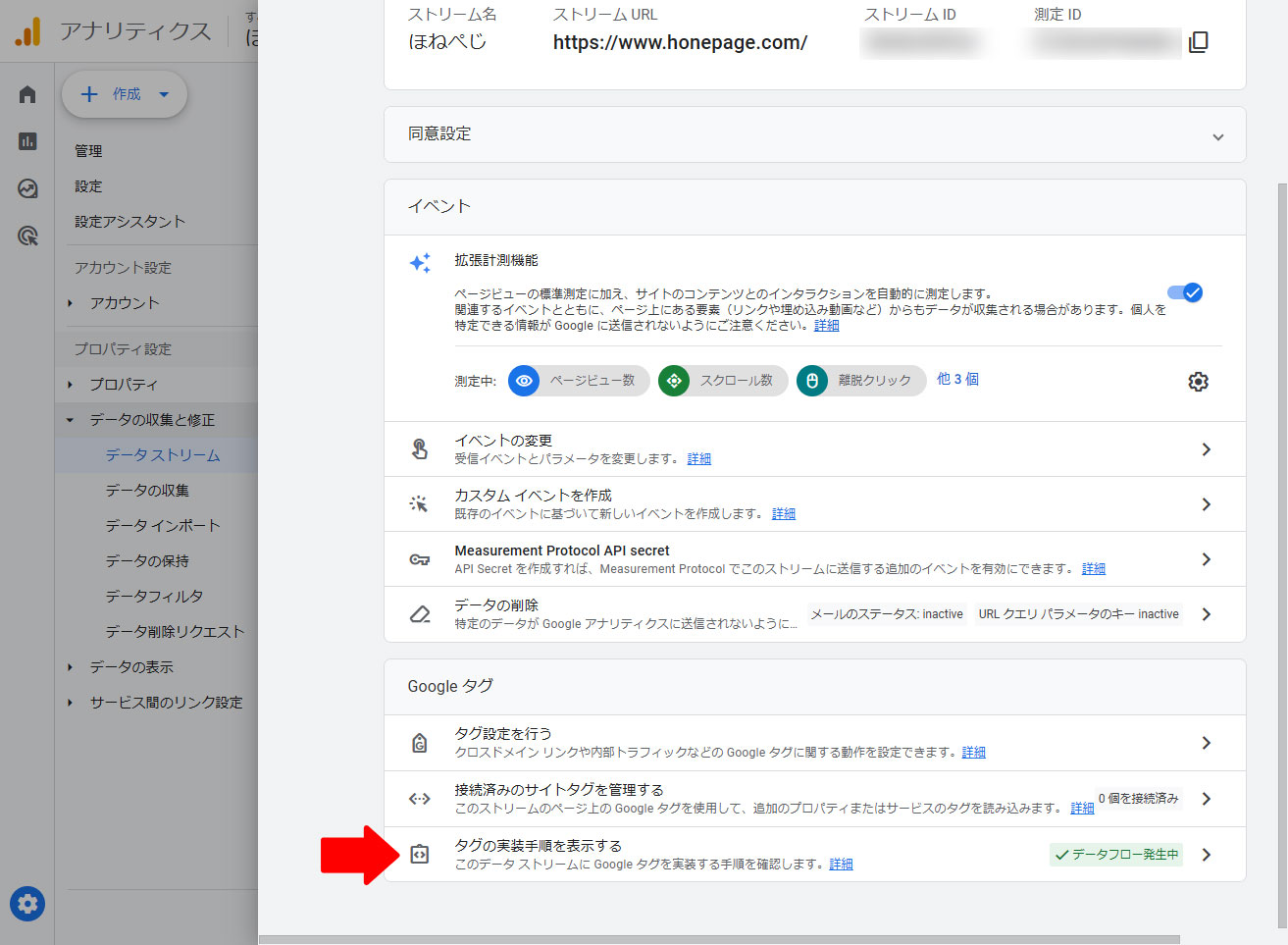Select データストリーム in sidebar
1288x945 pixels.
tap(163, 455)
